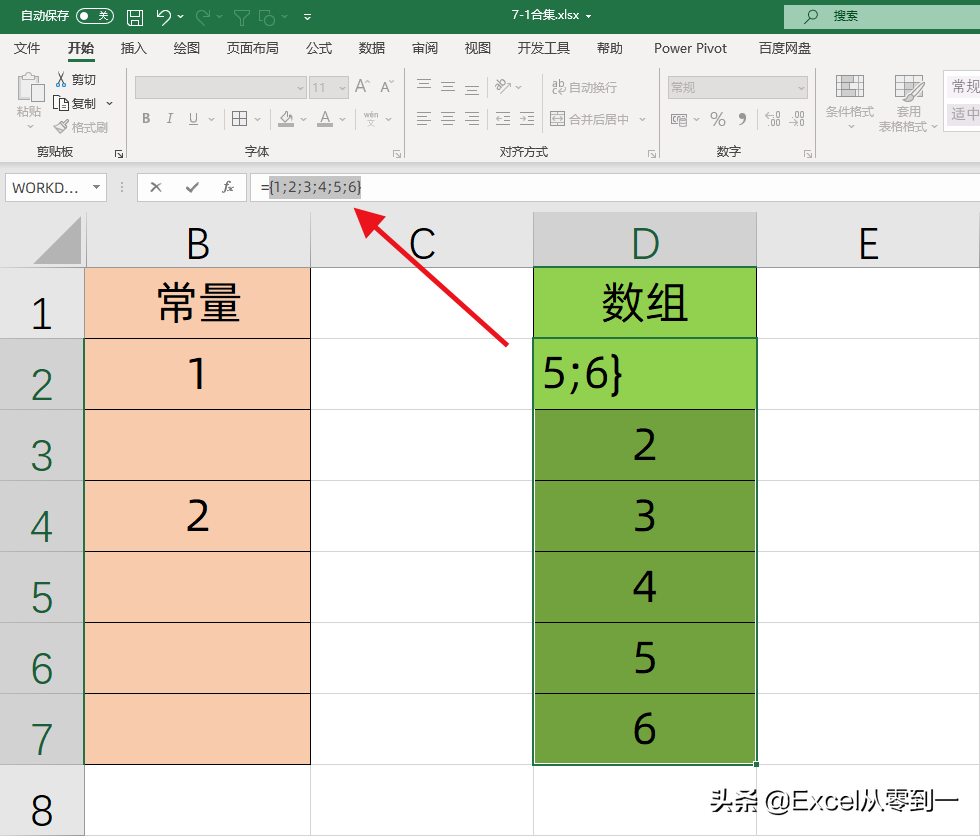The image size is (980, 836).
Task: Switch to the 开发工具 tab
Action: [x=544, y=48]
